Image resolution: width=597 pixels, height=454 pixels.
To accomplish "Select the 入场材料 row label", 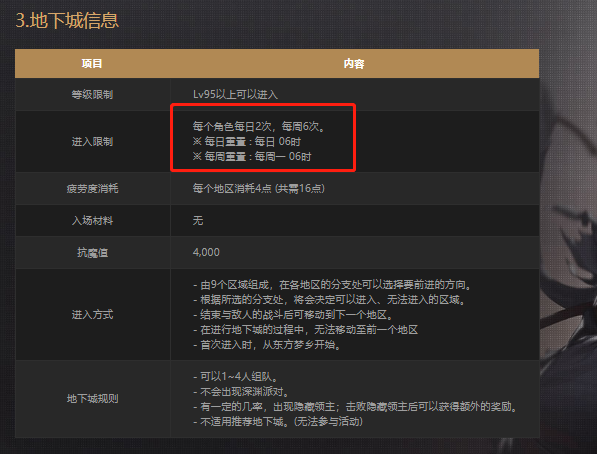I will pyautogui.click(x=92, y=221).
